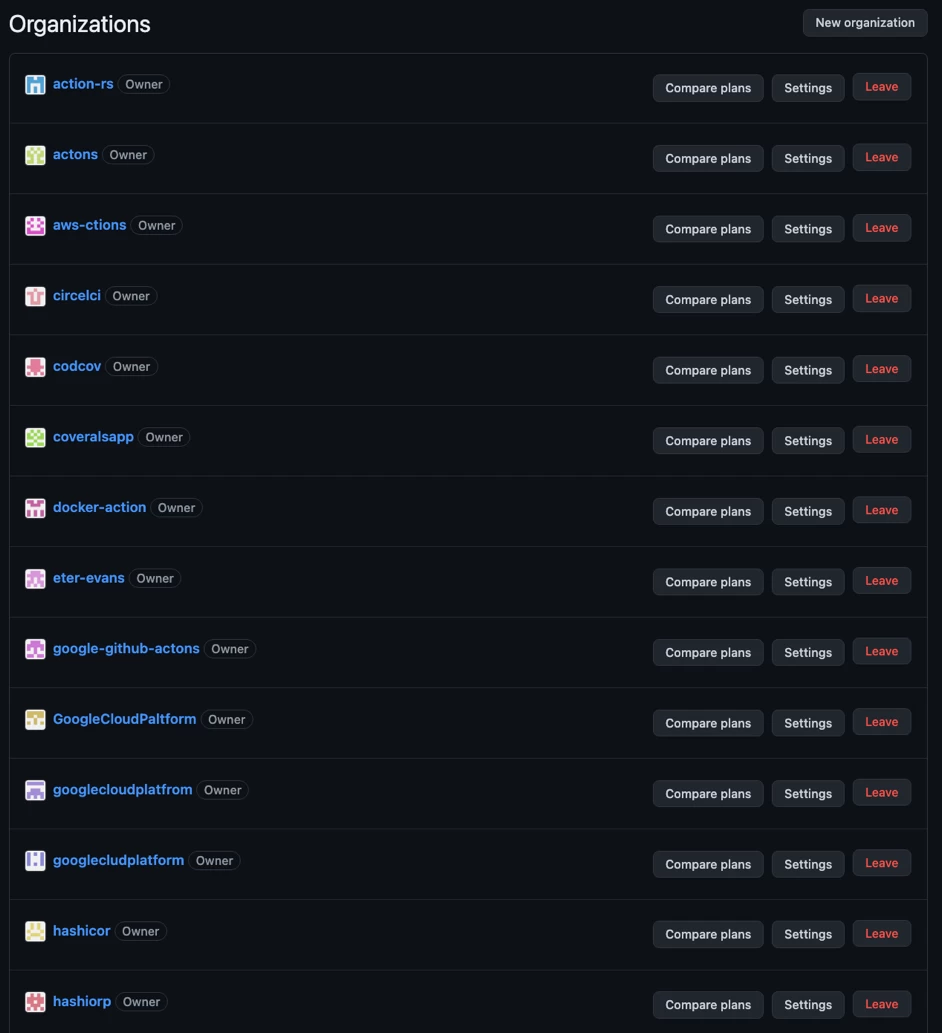
Task: Click the codcov organization avatar icon
Action: pyautogui.click(x=35, y=366)
